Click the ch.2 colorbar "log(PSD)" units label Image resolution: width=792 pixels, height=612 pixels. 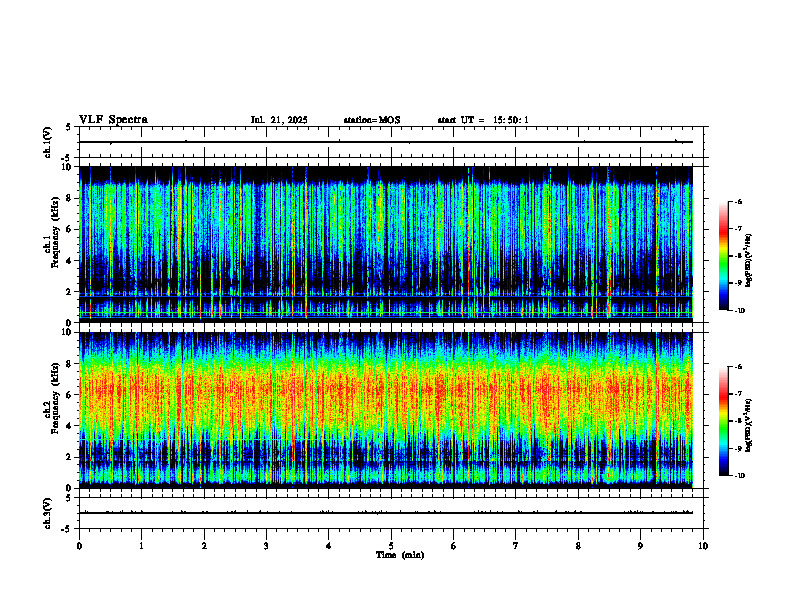click(x=749, y=425)
